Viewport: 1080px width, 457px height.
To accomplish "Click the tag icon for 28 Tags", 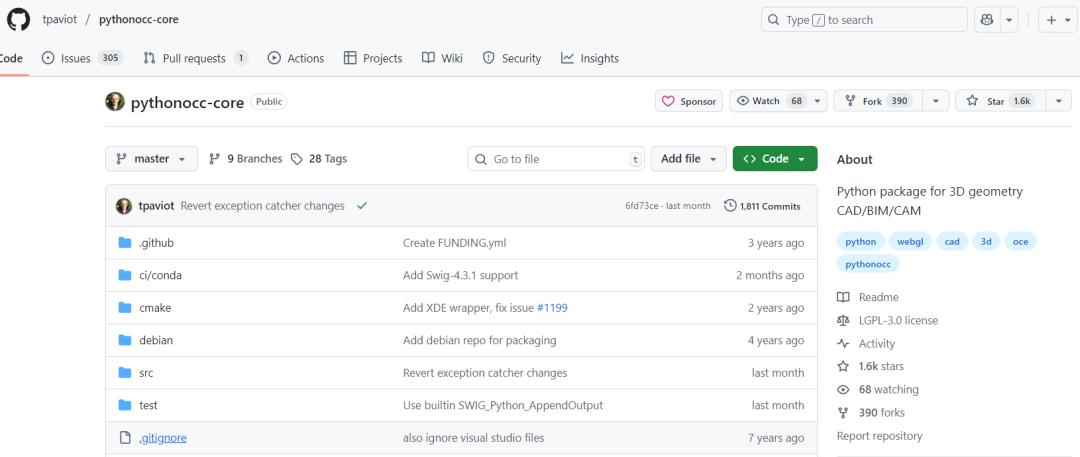I will 297,159.
